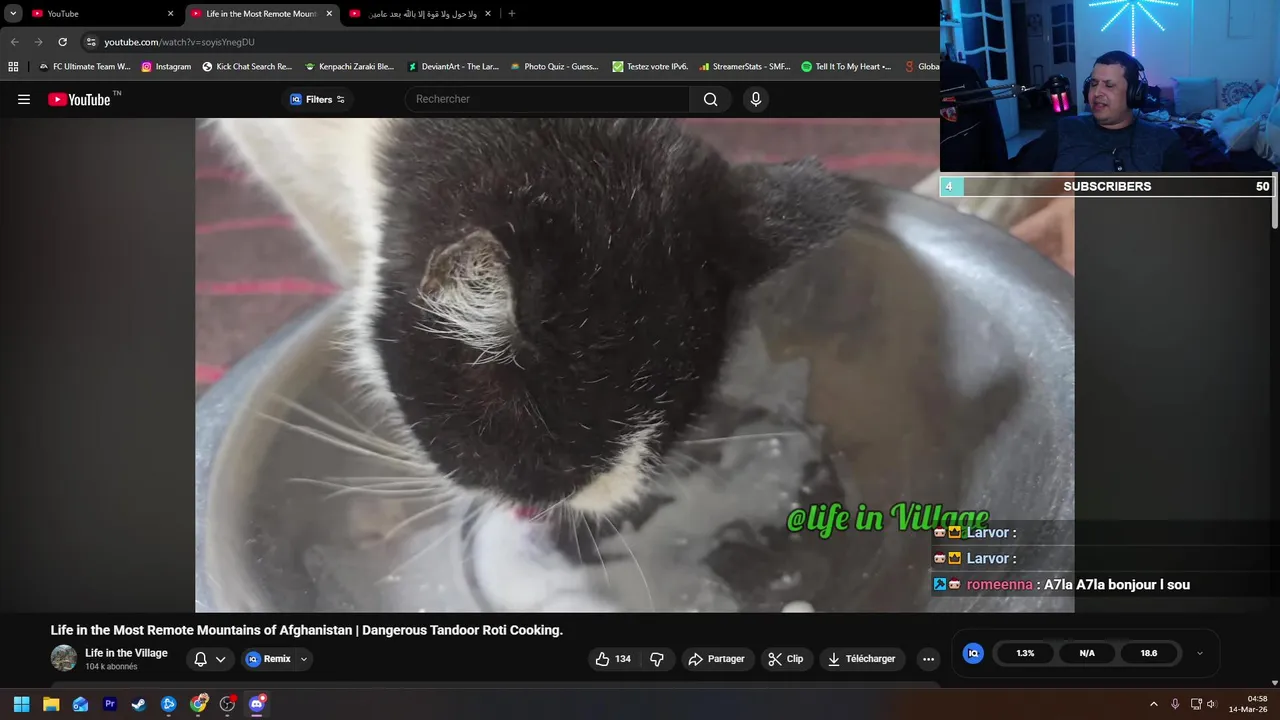The height and width of the screenshot is (720, 1280).
Task: Open Tell It To My Heart bookmark
Action: coord(846,67)
